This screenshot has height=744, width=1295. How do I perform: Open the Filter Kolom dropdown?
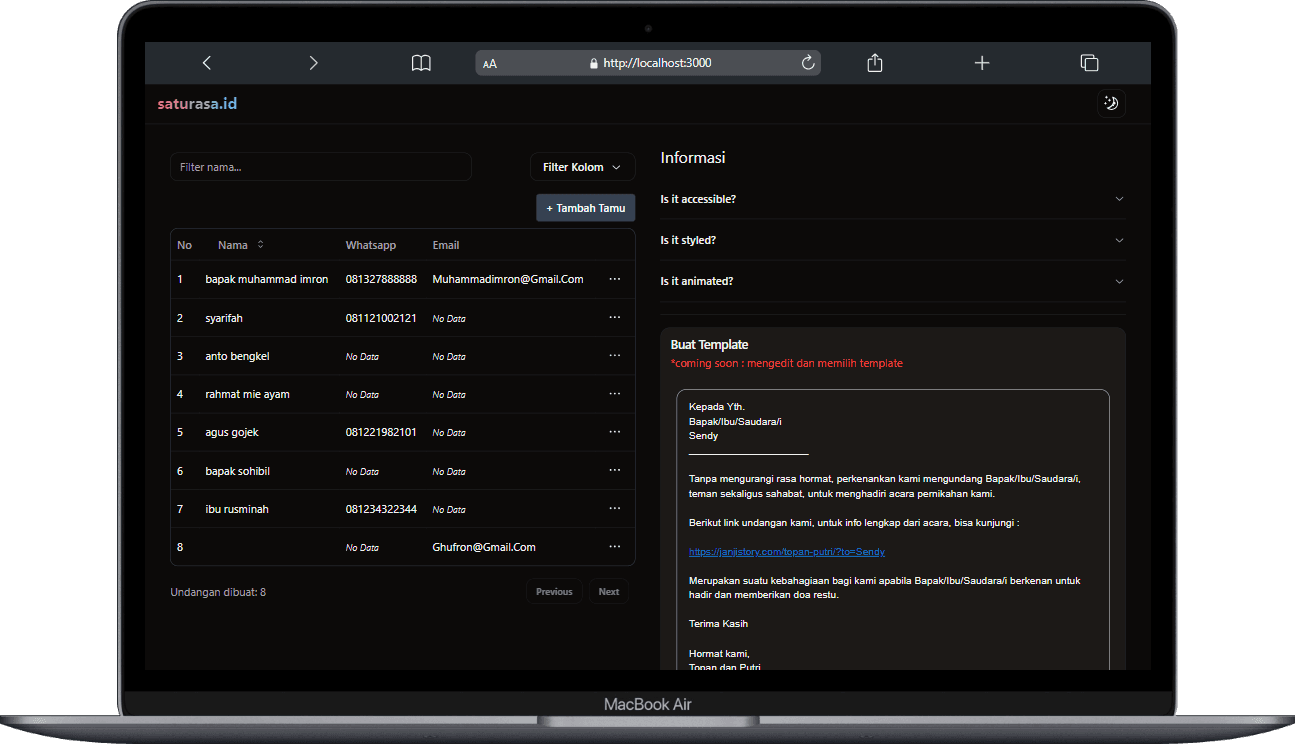[x=582, y=167]
